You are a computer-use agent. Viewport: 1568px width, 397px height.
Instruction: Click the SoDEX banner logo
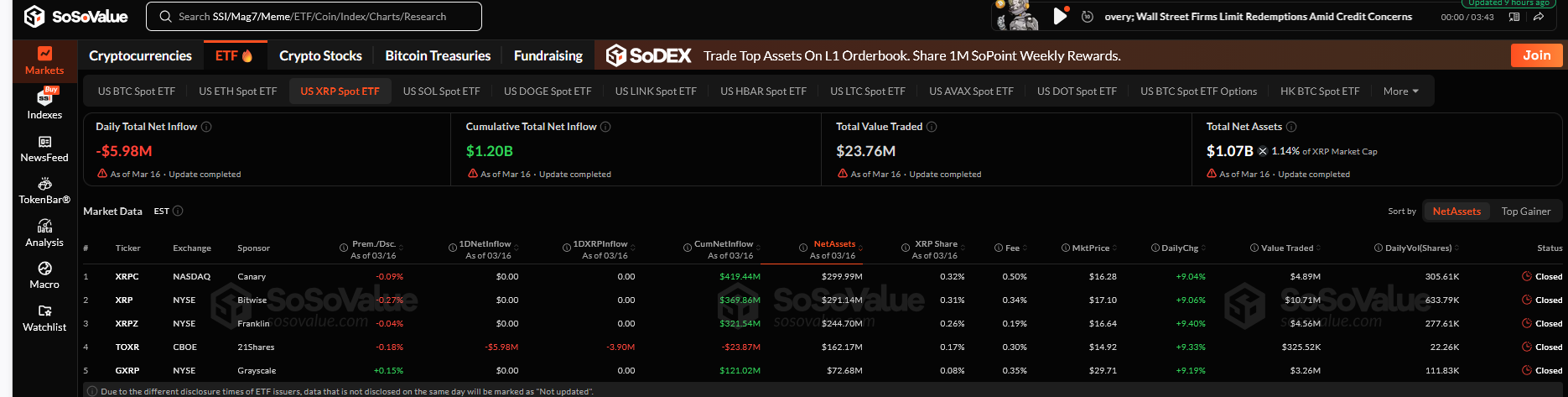648,55
